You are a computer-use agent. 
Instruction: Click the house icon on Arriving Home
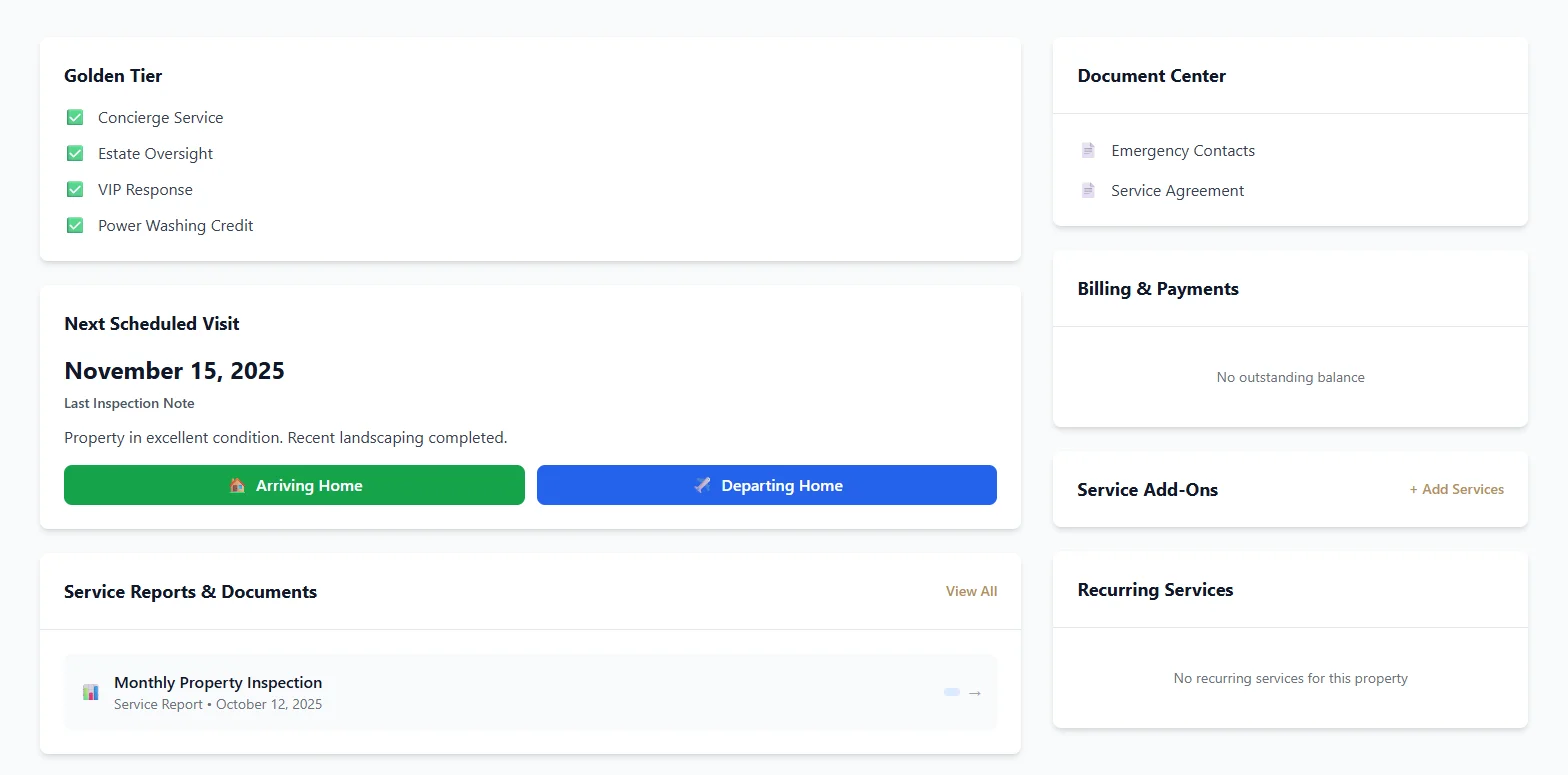[237, 485]
